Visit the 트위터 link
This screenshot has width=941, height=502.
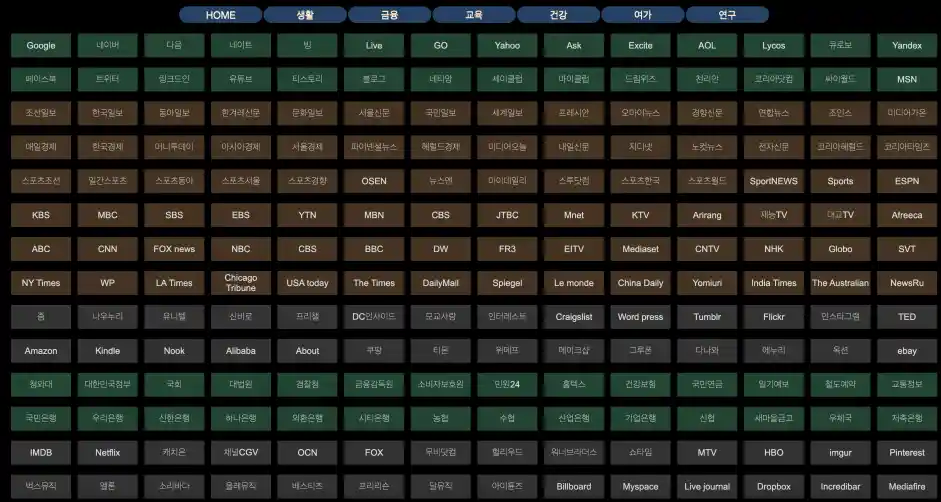pos(107,79)
